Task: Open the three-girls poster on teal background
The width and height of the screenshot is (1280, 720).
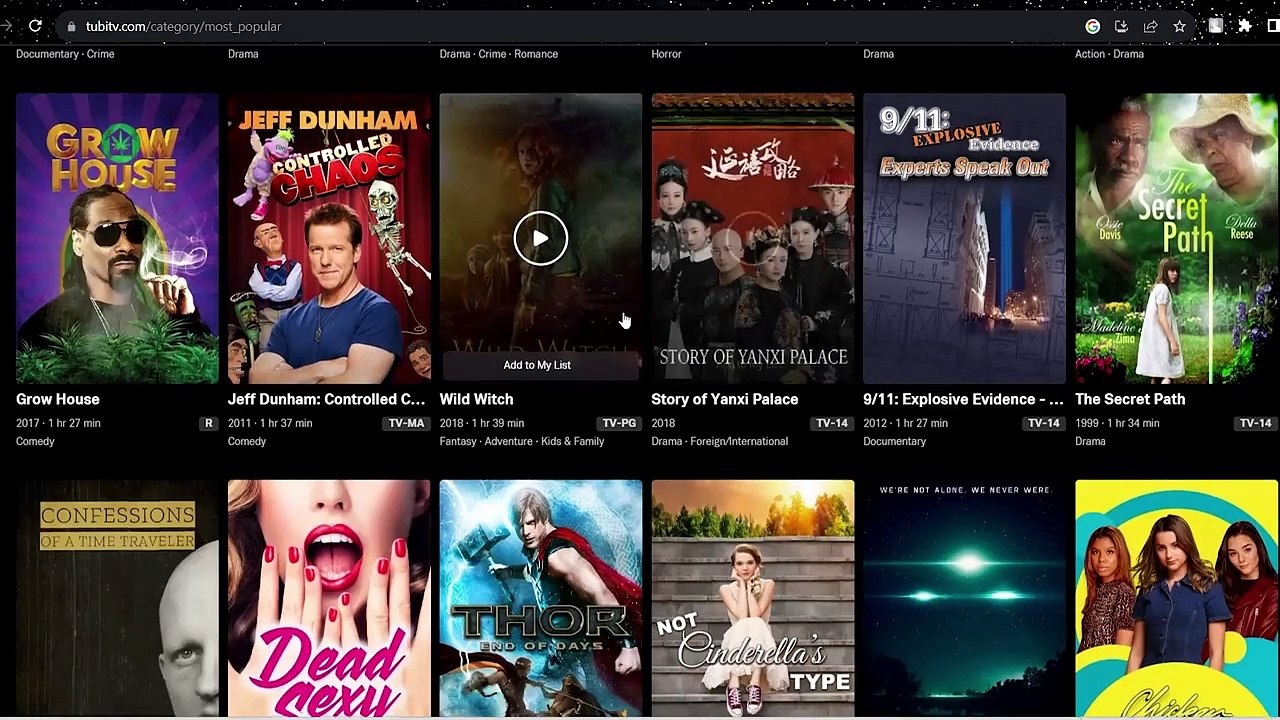Action: point(1176,599)
